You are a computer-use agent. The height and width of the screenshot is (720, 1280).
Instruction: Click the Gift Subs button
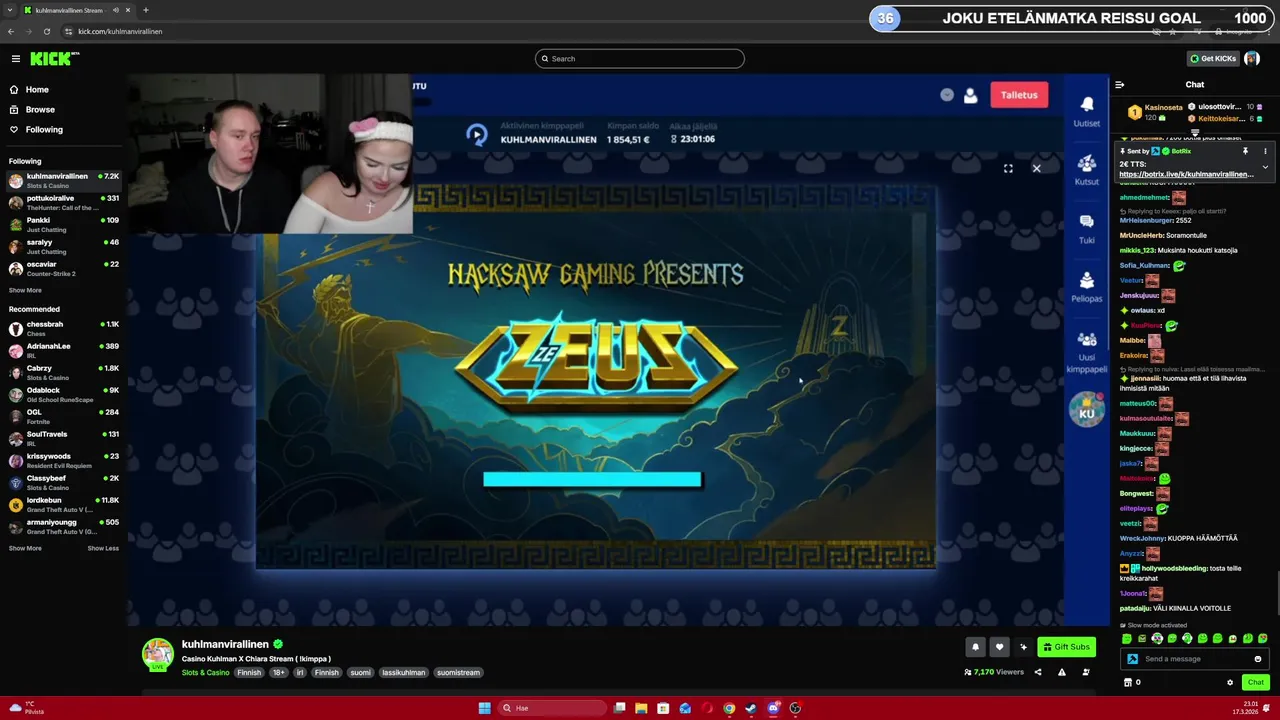coord(1066,647)
